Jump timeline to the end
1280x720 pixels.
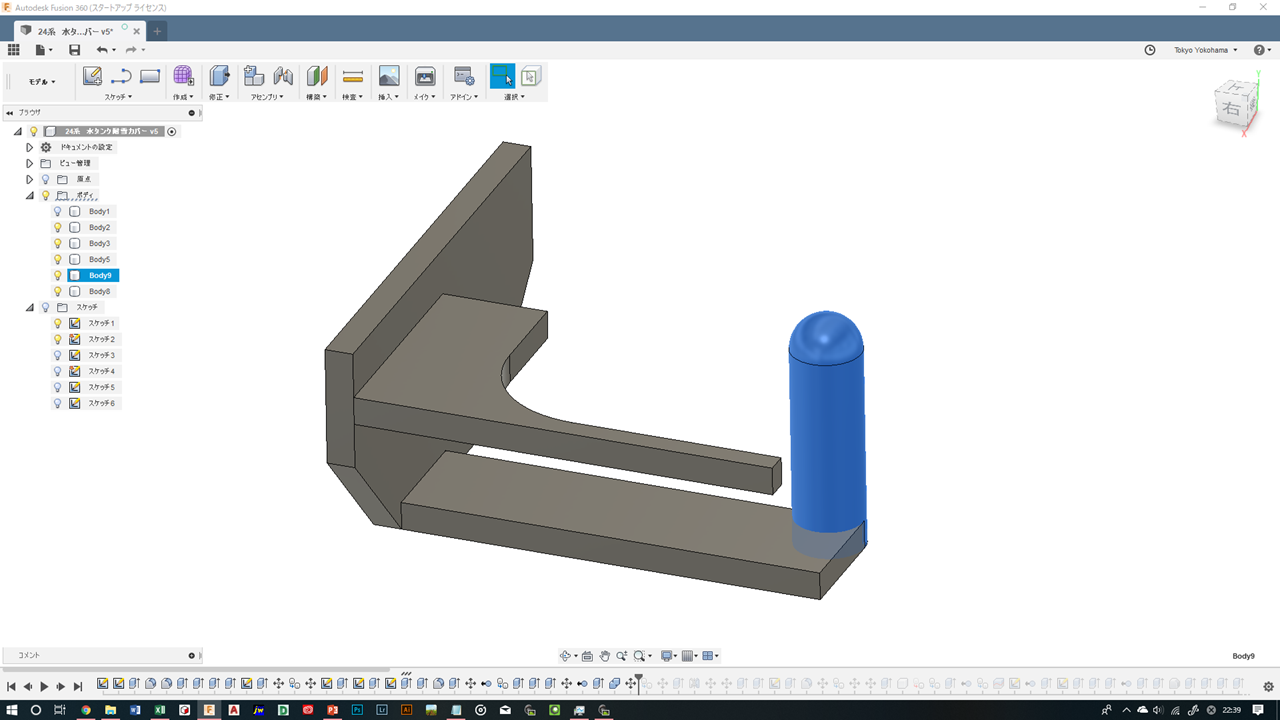point(78,687)
